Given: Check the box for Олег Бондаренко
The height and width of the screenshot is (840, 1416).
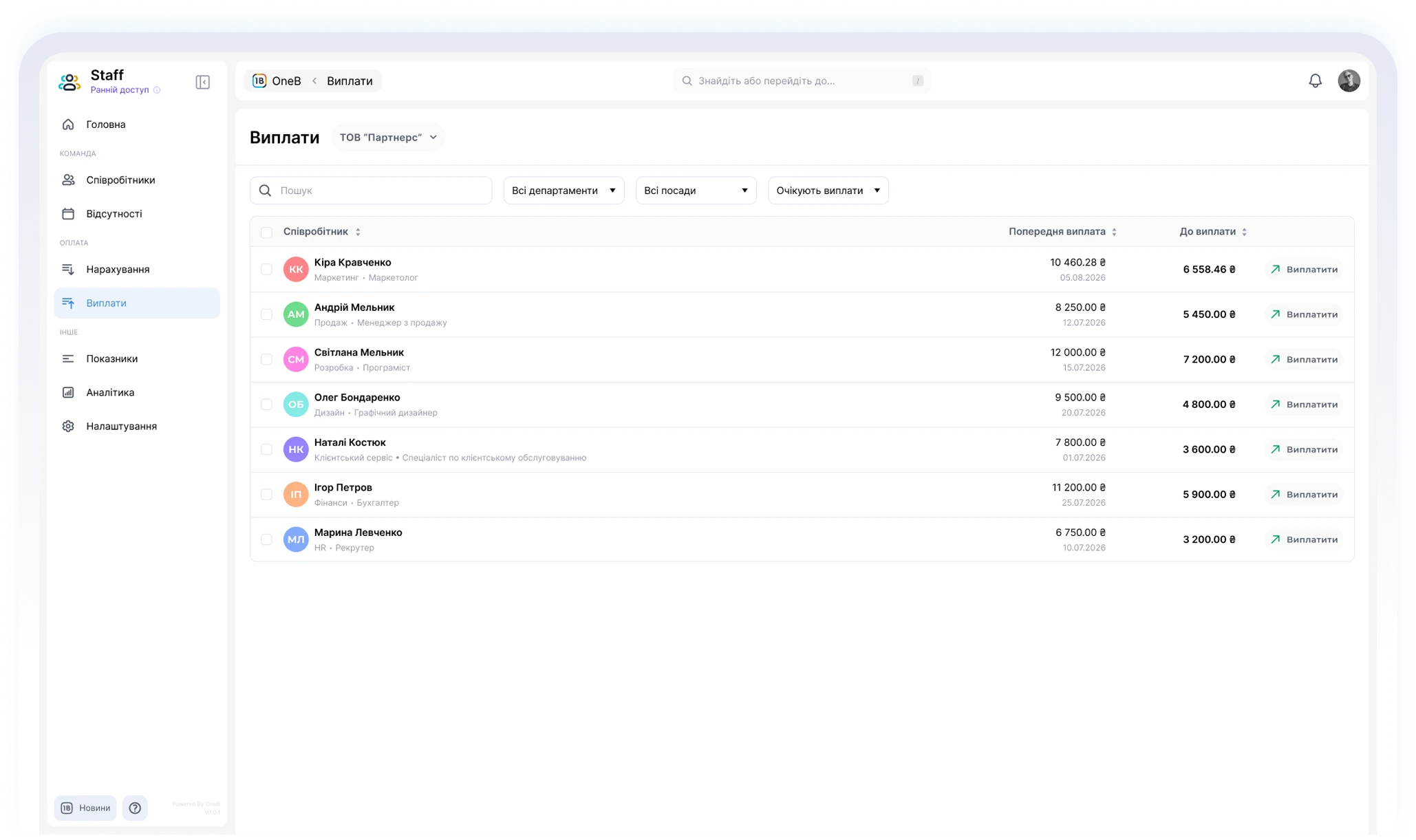Looking at the screenshot, I should coord(266,405).
